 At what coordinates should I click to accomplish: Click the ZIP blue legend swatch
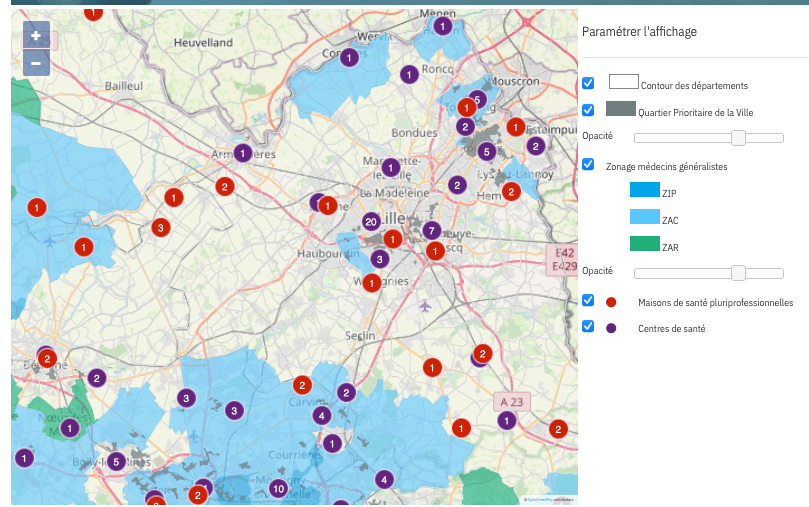coord(644,190)
